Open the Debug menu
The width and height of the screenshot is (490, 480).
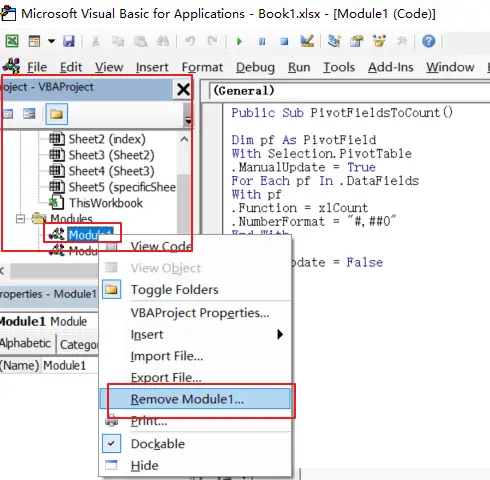point(255,67)
